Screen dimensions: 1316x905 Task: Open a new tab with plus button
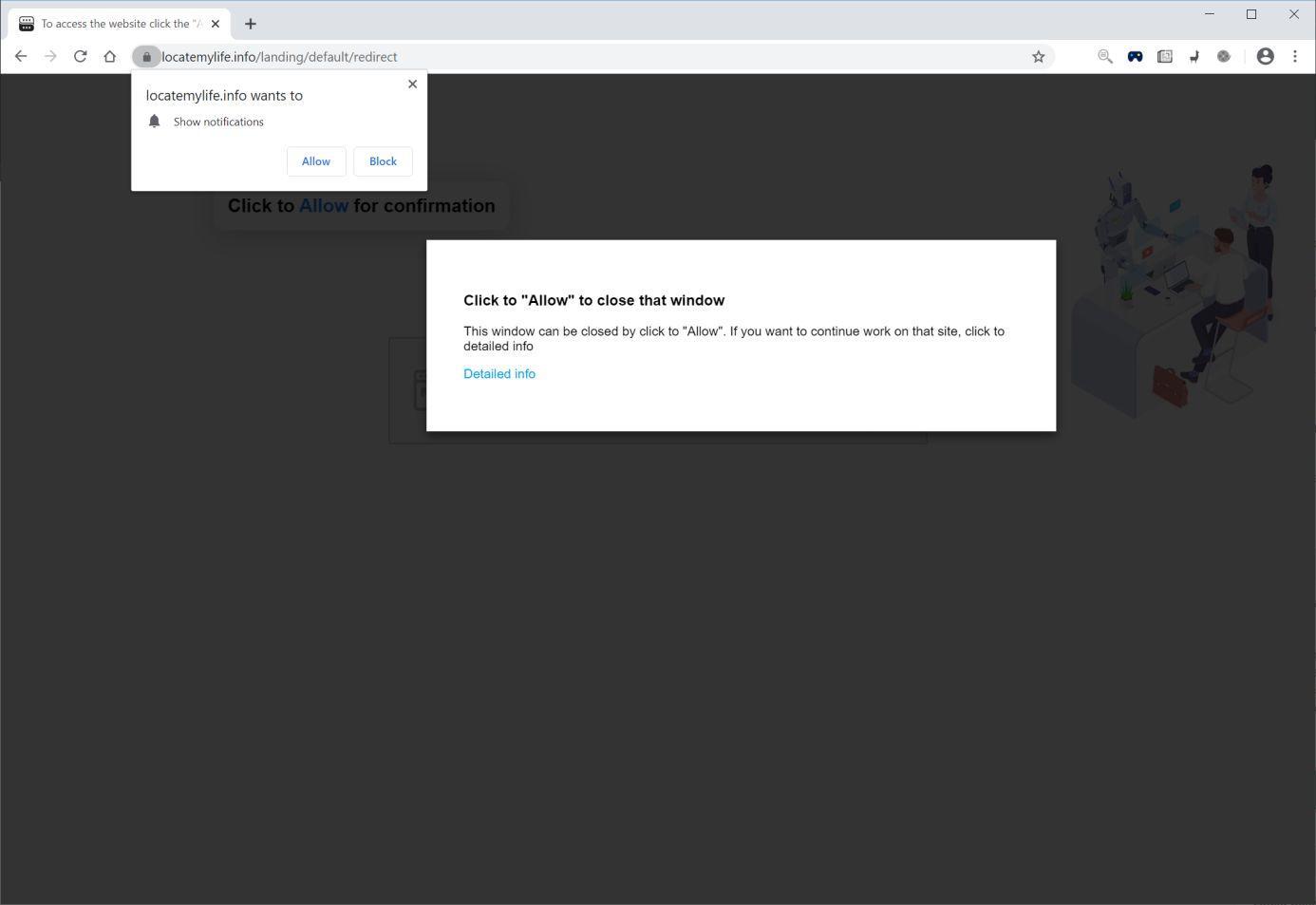pos(251,24)
